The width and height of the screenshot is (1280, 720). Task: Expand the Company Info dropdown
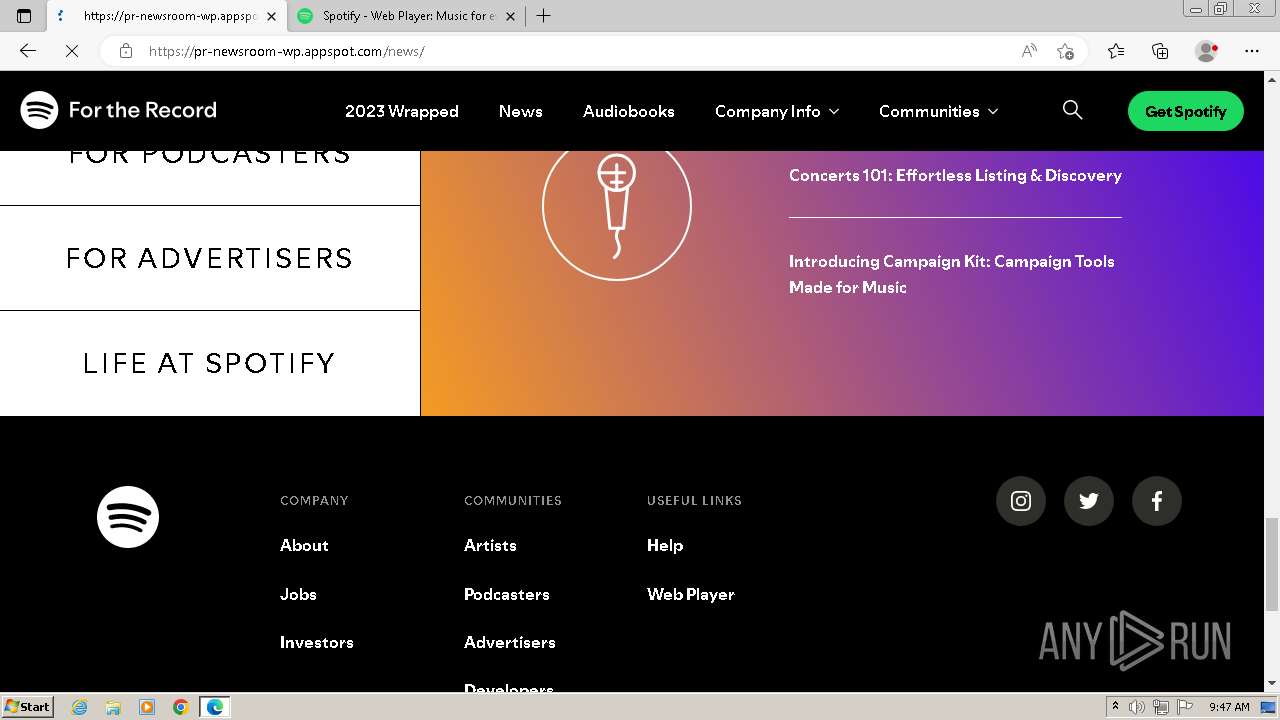pos(777,111)
